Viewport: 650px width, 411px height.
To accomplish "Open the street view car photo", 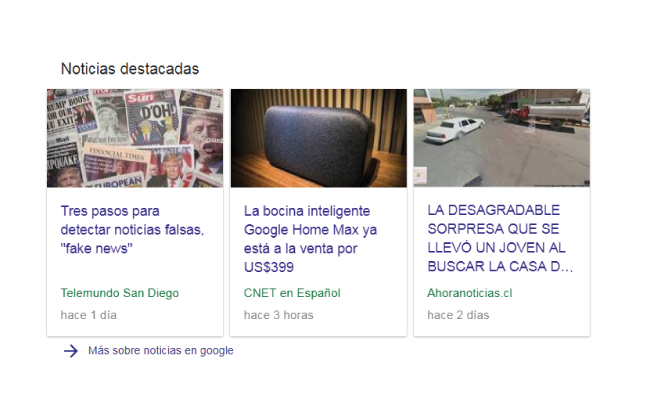I will click(502, 138).
